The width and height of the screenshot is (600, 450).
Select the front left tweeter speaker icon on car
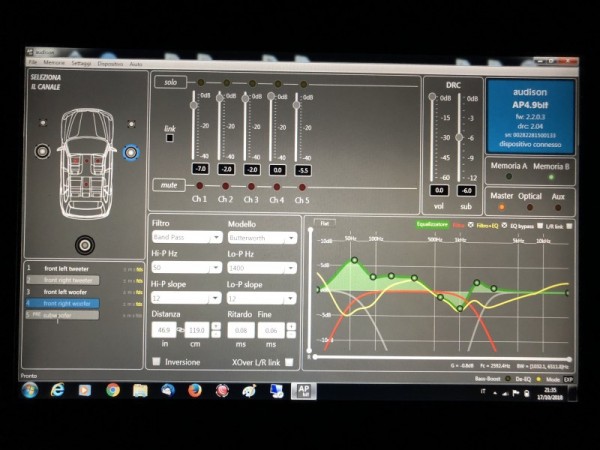pyautogui.click(x=43, y=123)
